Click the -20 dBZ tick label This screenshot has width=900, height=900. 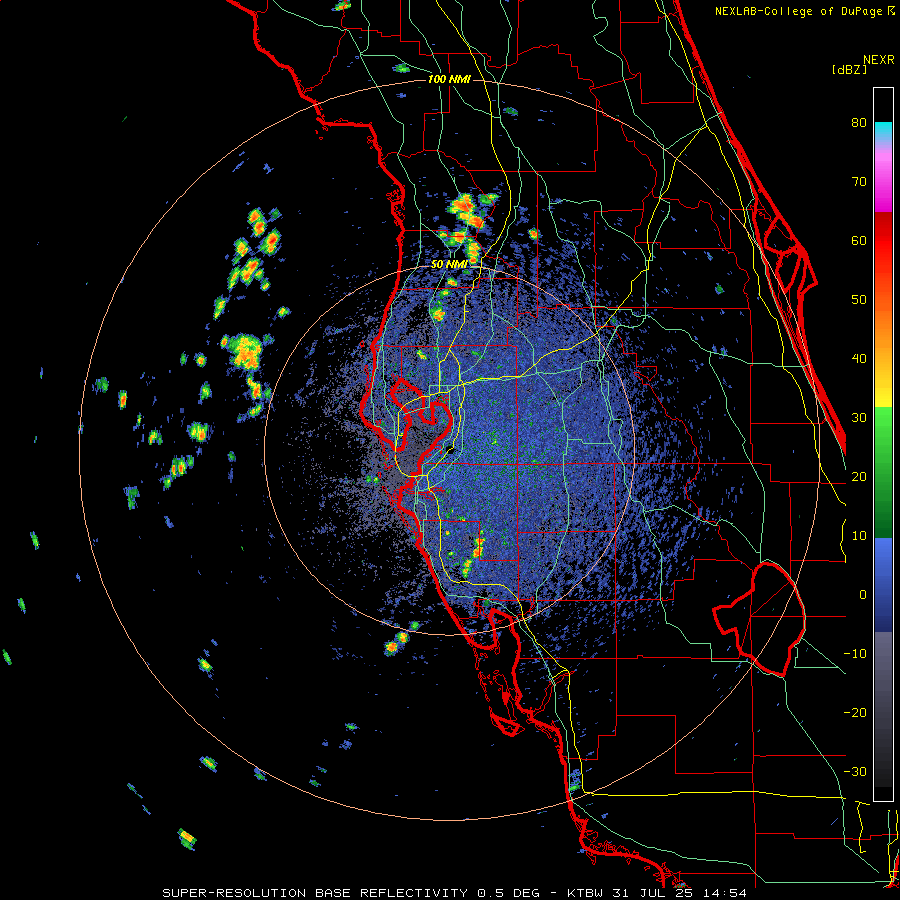[855, 713]
